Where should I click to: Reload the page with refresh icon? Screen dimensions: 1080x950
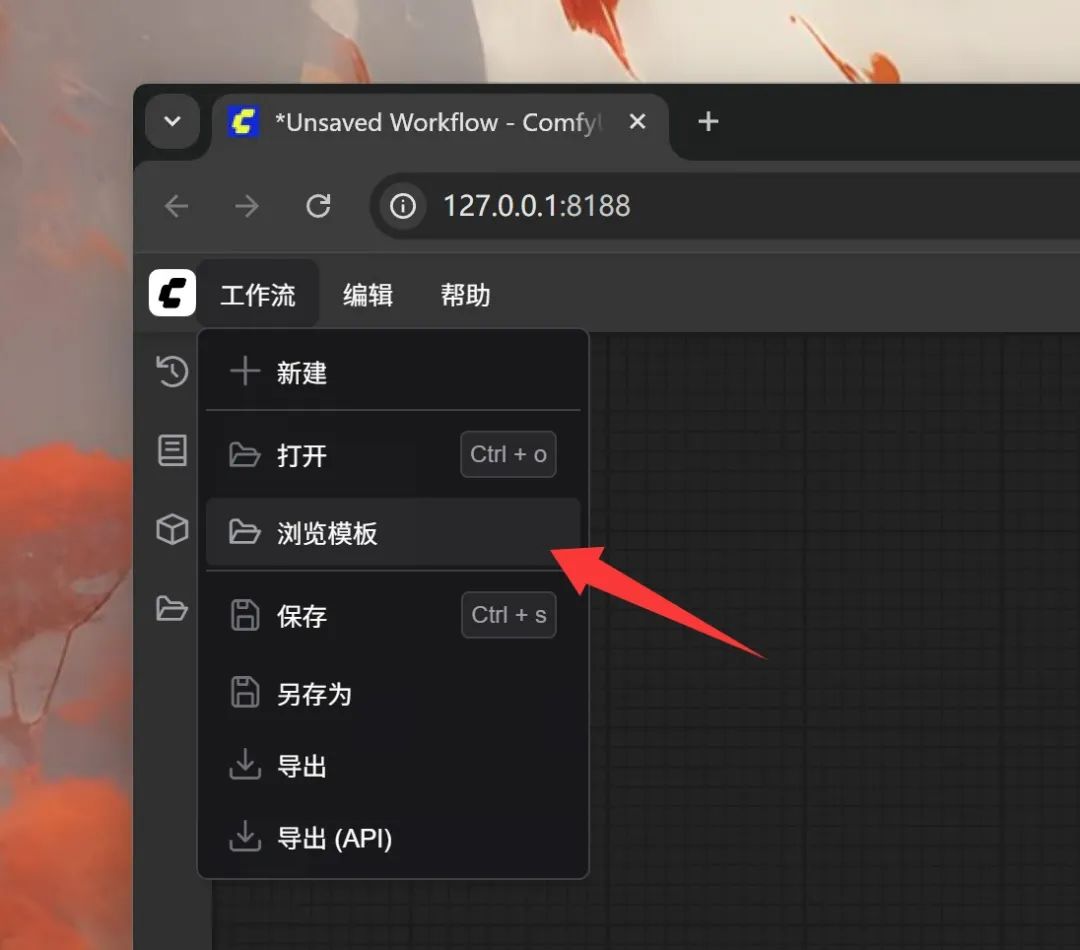pyautogui.click(x=318, y=206)
